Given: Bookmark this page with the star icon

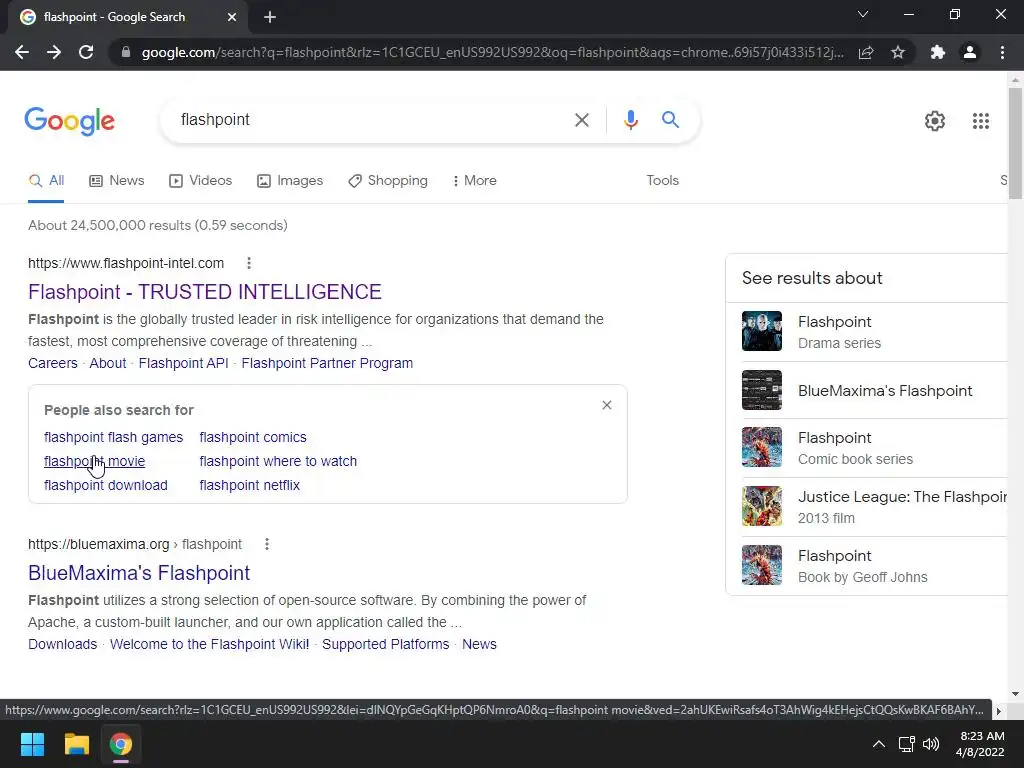Looking at the screenshot, I should [898, 52].
